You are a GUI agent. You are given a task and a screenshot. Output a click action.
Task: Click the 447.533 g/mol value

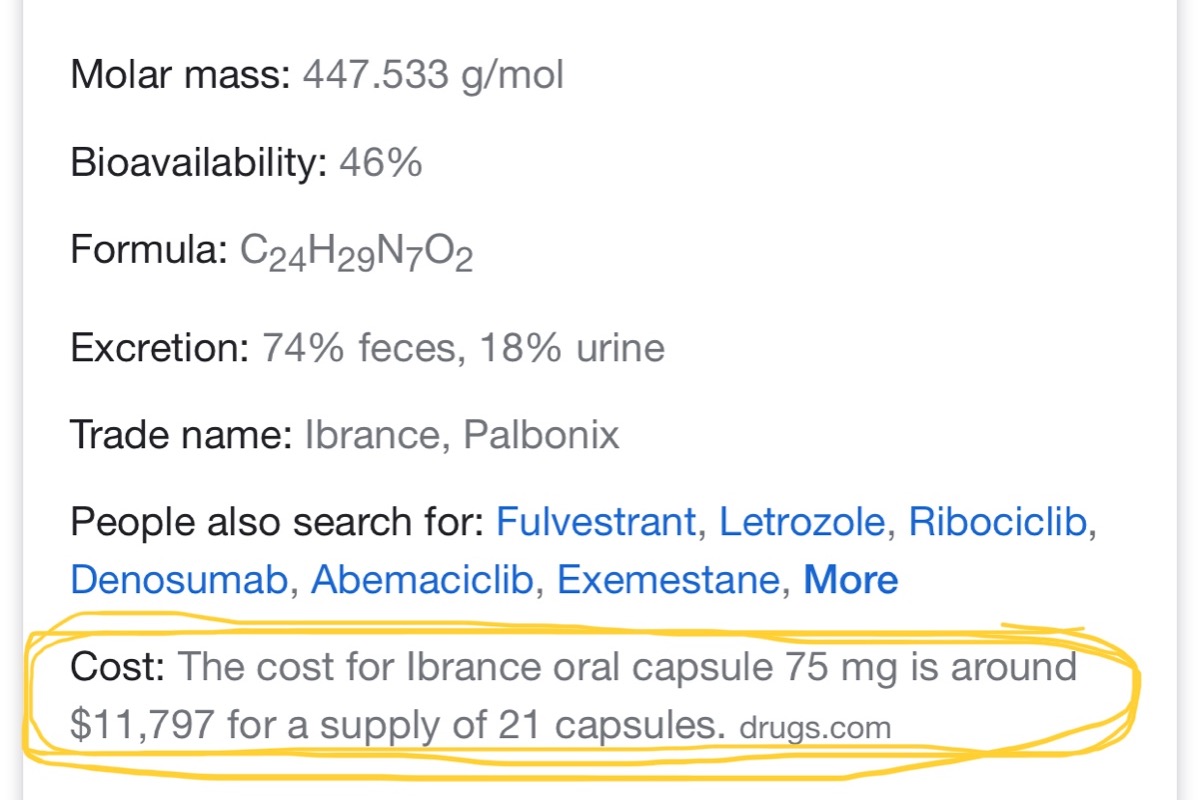coord(433,75)
